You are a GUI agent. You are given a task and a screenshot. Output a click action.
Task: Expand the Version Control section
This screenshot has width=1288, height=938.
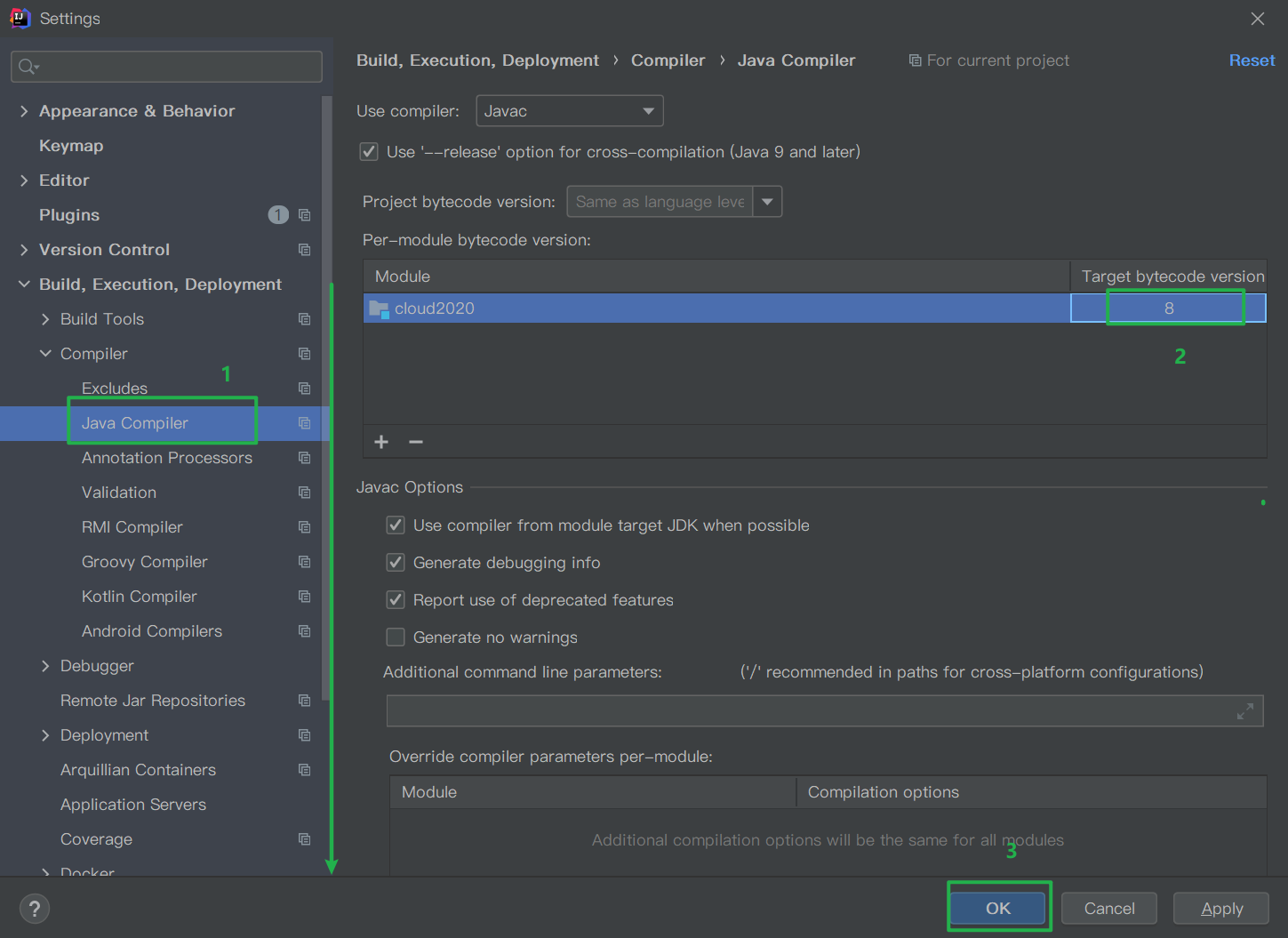tap(24, 250)
